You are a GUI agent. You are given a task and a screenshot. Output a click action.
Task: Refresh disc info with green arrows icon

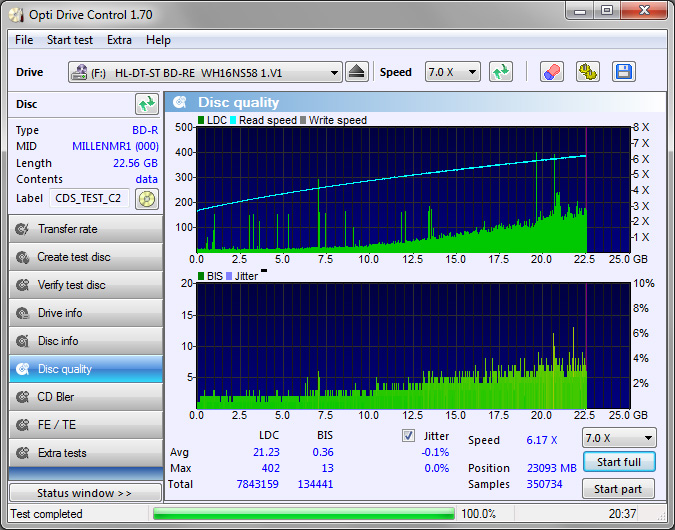(x=147, y=104)
